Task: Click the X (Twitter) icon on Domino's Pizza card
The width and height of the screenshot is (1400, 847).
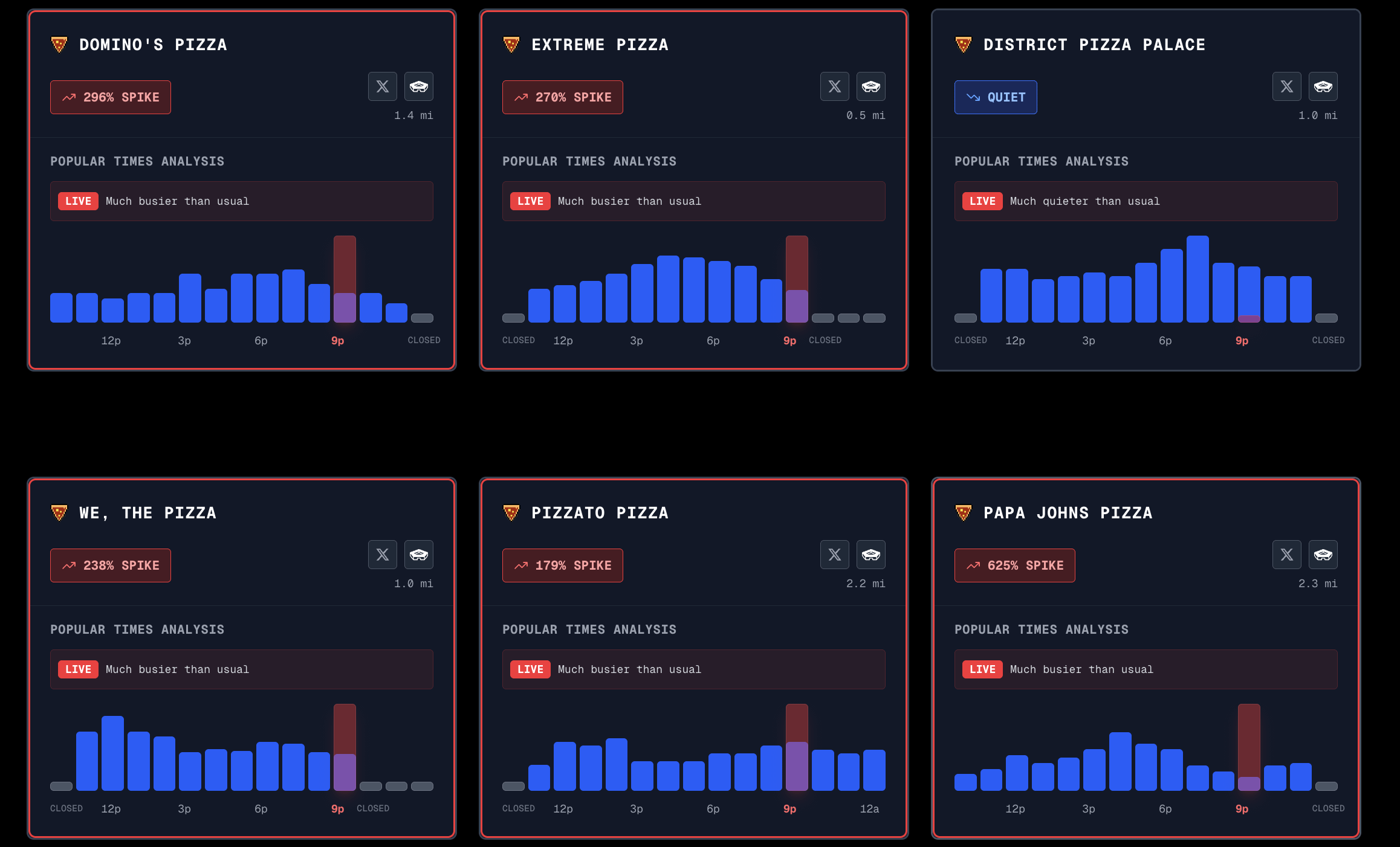Action: 383,86
